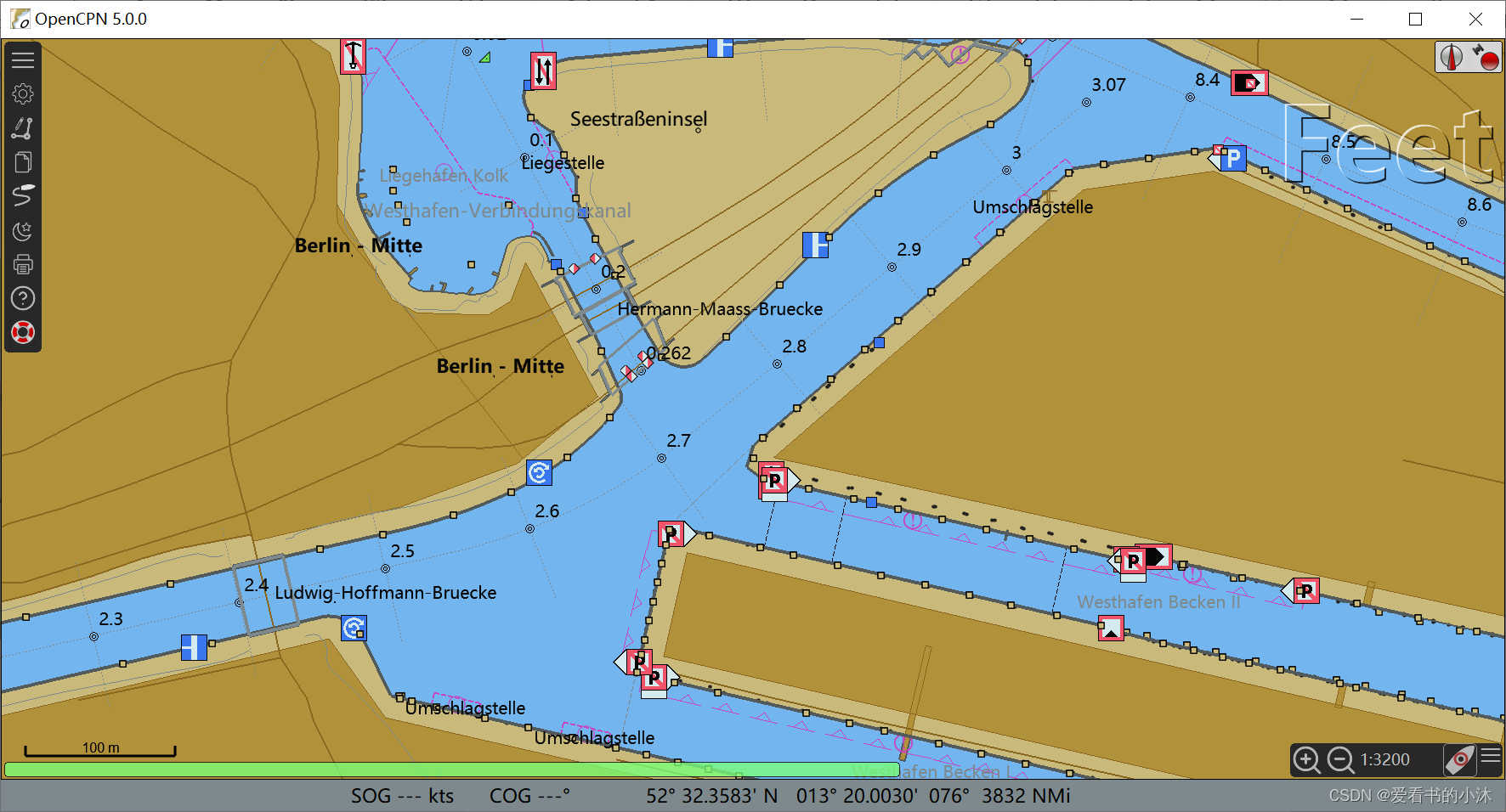
Task: Zoom in with the plus magnifier
Action: click(1306, 759)
